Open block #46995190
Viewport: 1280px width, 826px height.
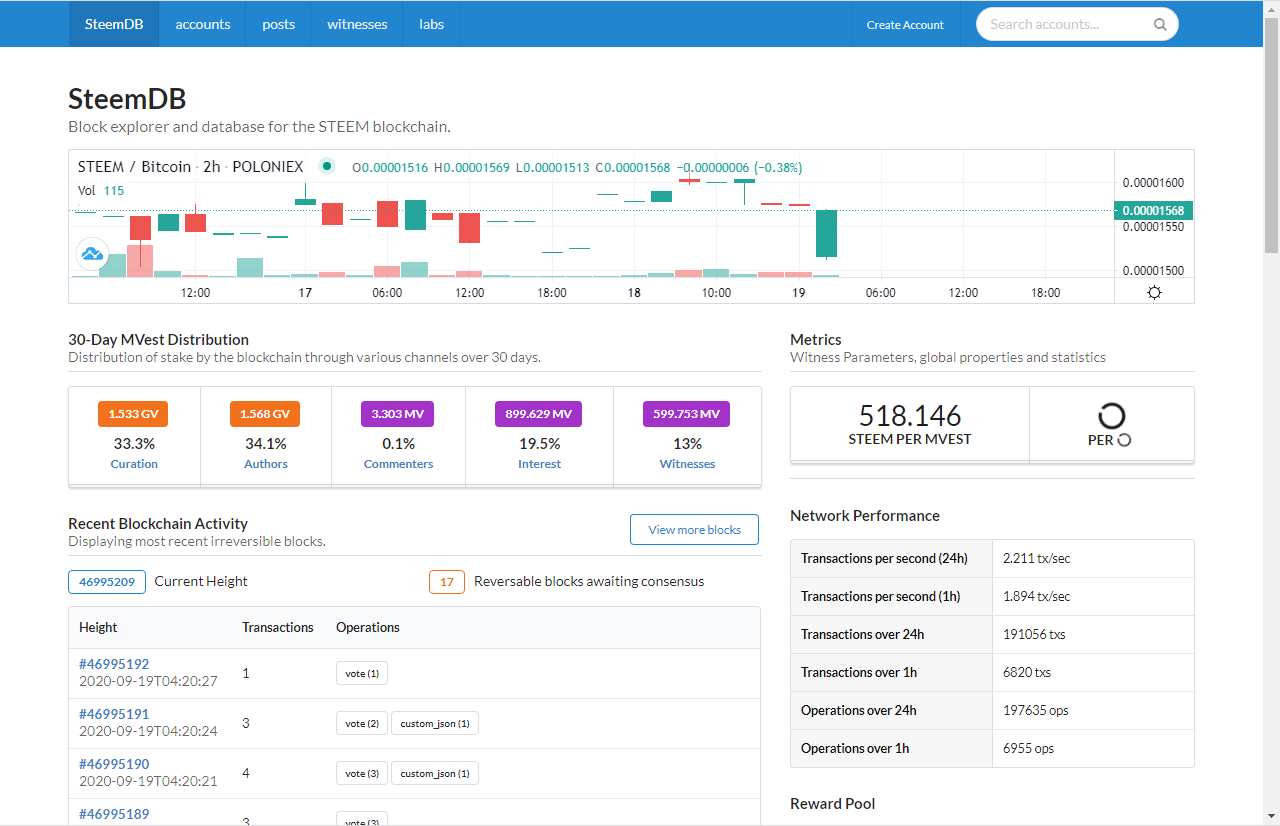click(x=114, y=764)
